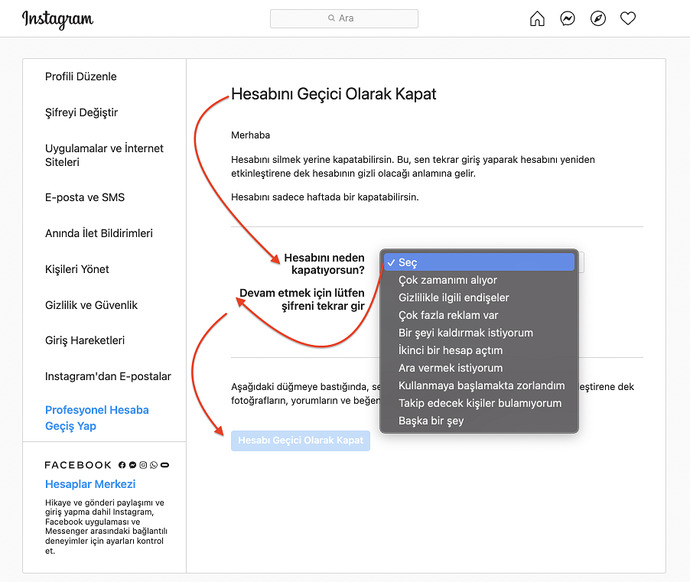
Task: Choose 'Gizlilikle ilgili endişeler' reason
Action: (x=479, y=297)
